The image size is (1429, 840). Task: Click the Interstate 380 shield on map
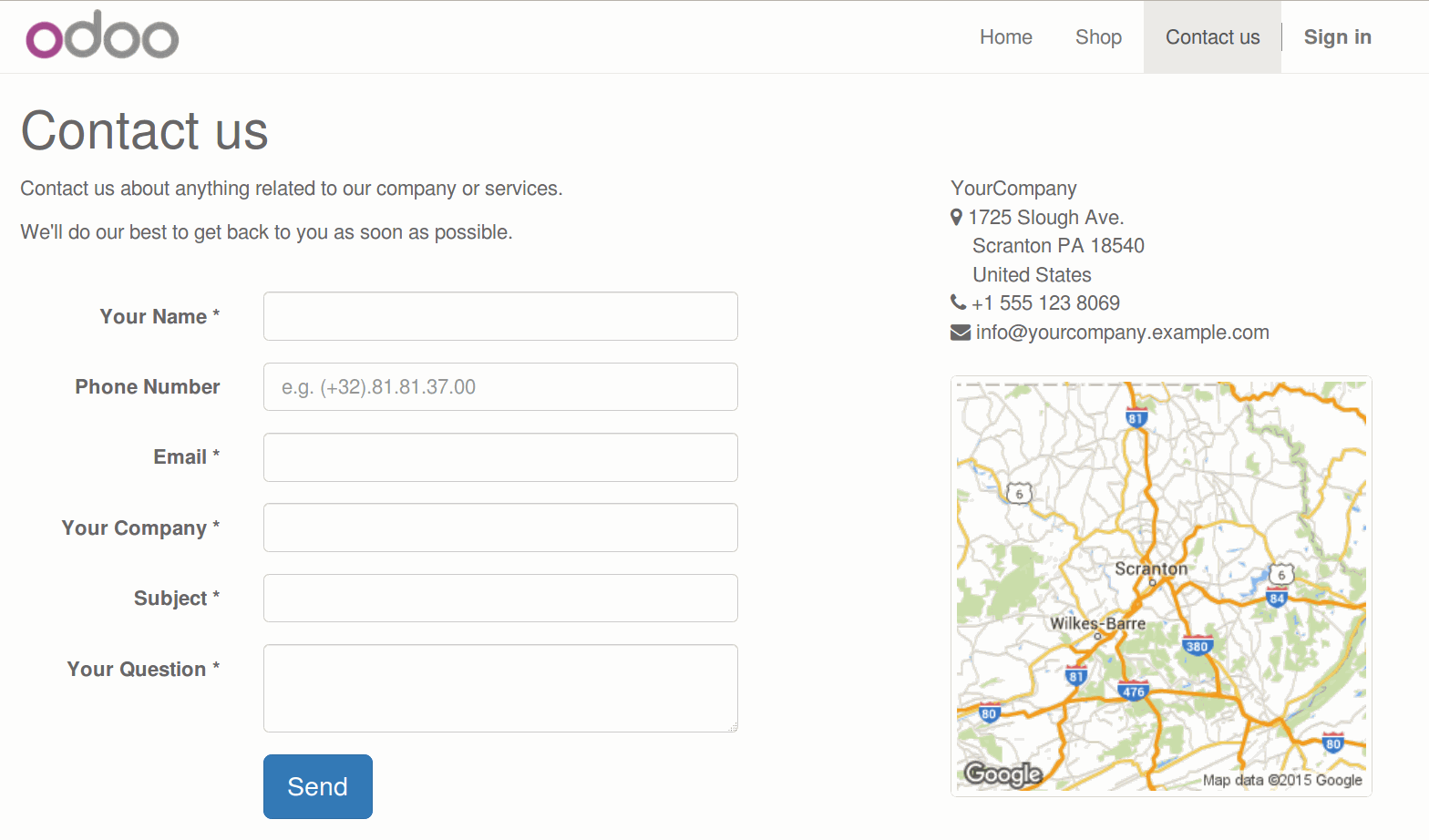pos(1197,646)
